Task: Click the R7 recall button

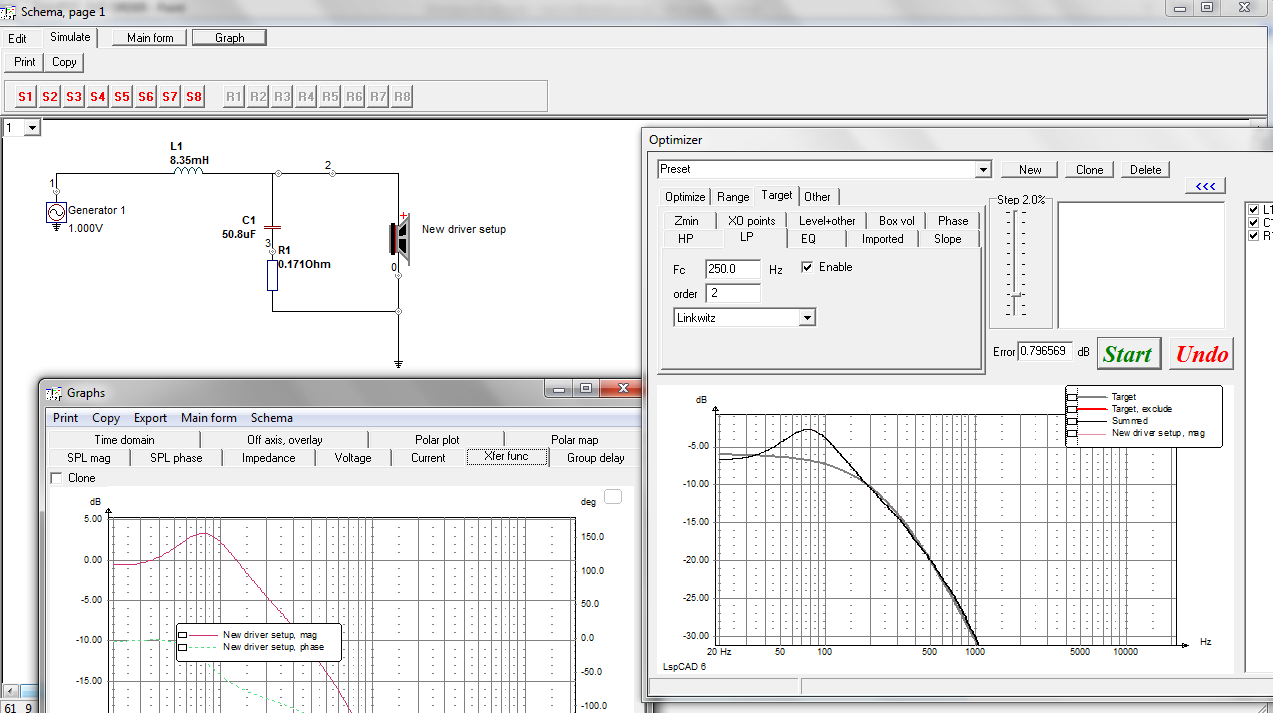Action: [378, 97]
